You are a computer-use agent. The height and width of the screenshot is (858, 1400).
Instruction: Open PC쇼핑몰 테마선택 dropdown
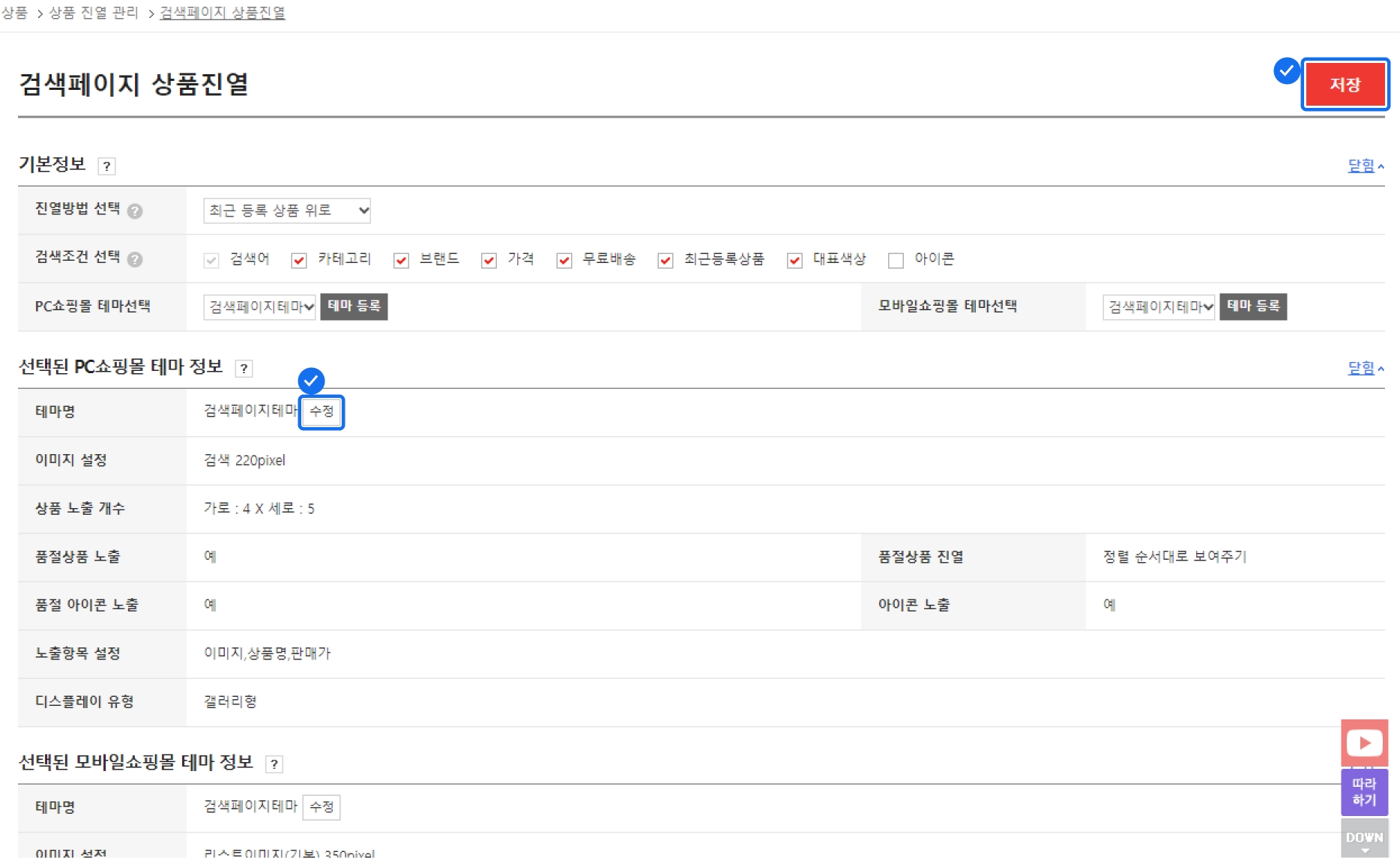(x=259, y=306)
